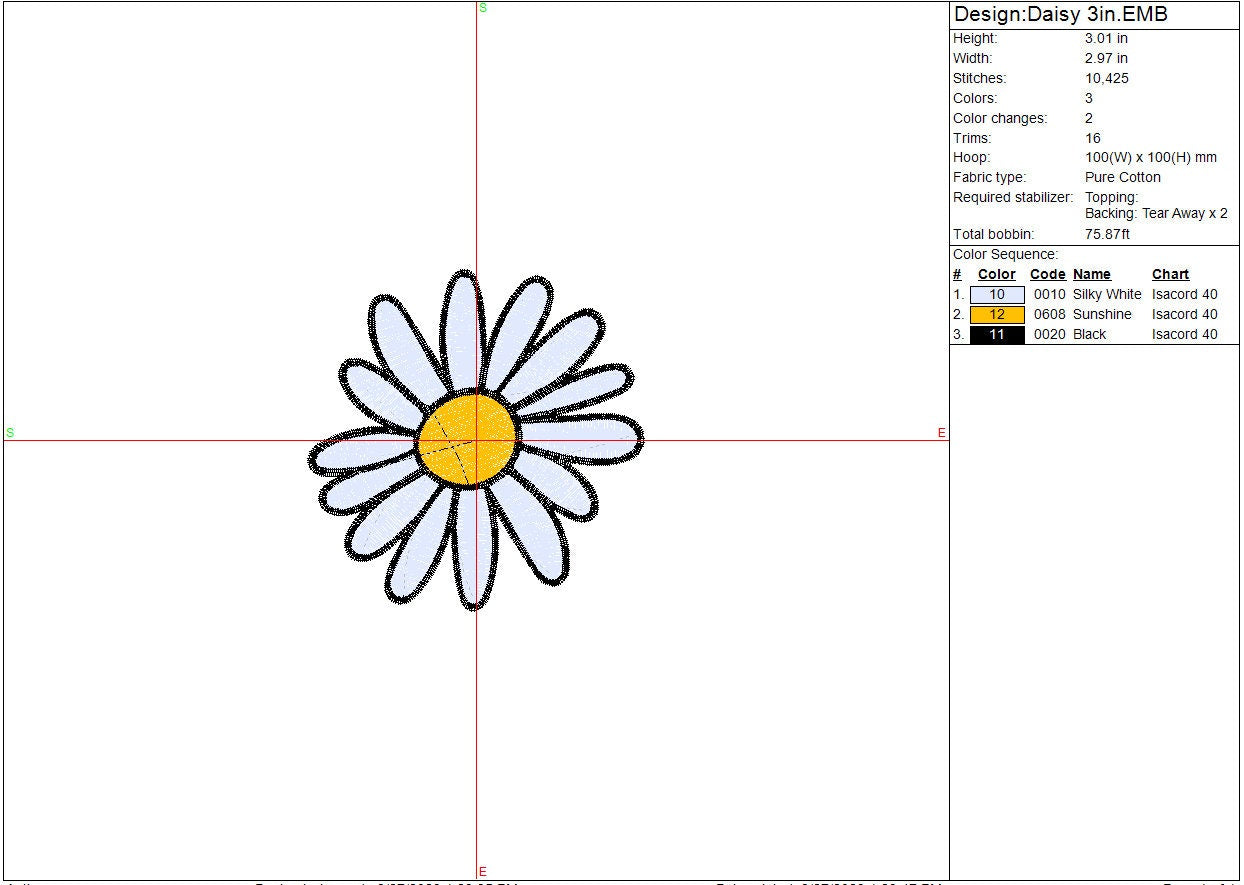
Task: Click the red E marker at right edge
Action: tap(941, 433)
